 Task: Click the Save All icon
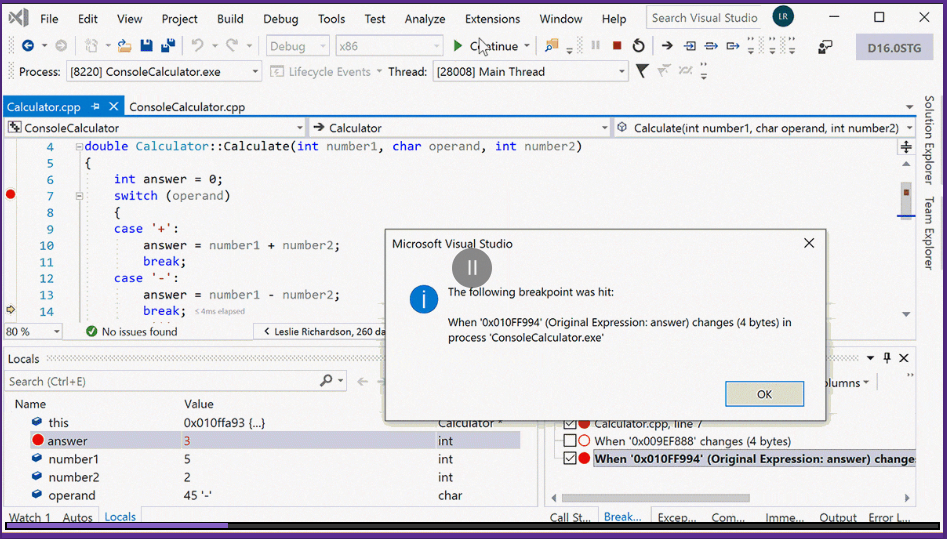click(168, 46)
